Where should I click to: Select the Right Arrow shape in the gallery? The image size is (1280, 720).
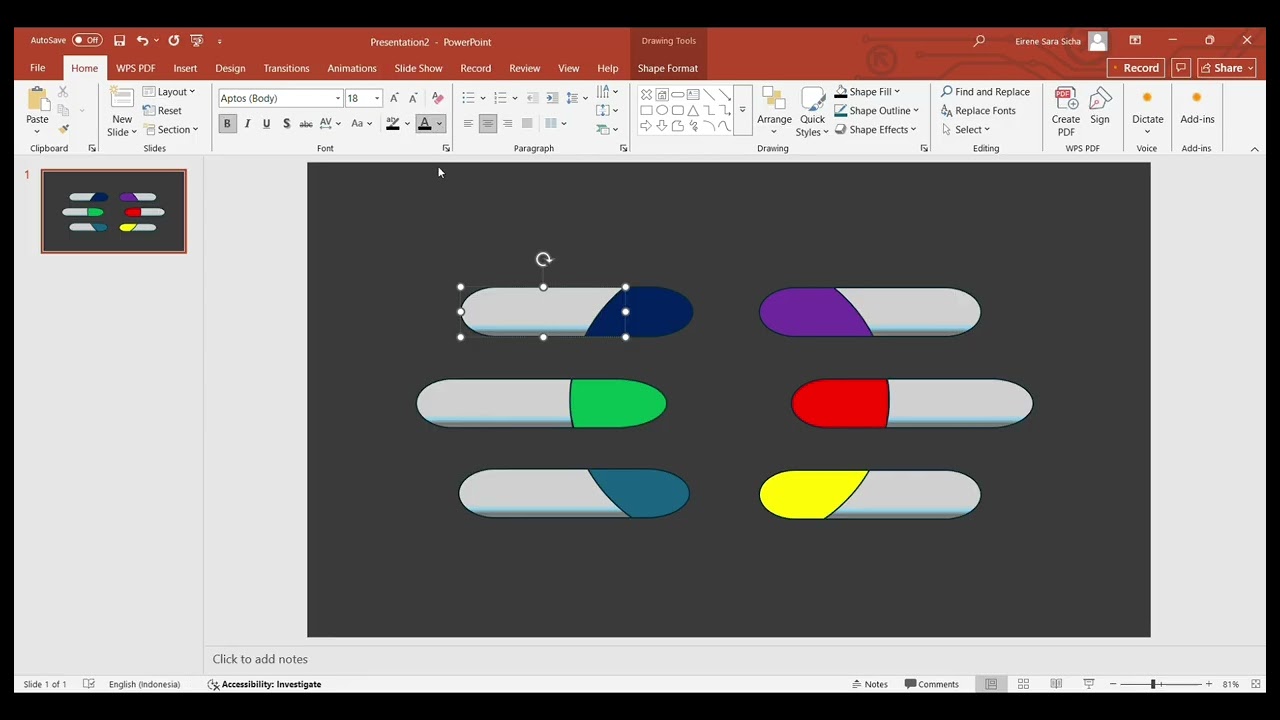click(646, 126)
